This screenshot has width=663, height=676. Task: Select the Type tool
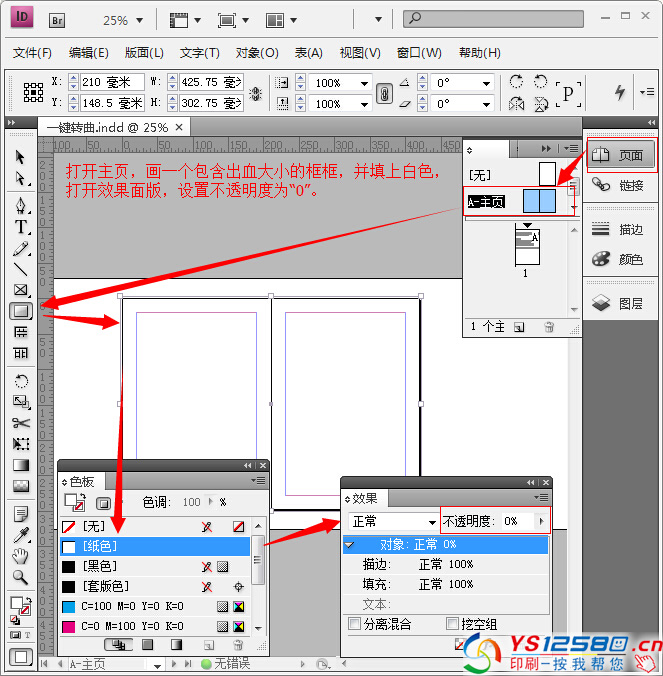[x=20, y=227]
